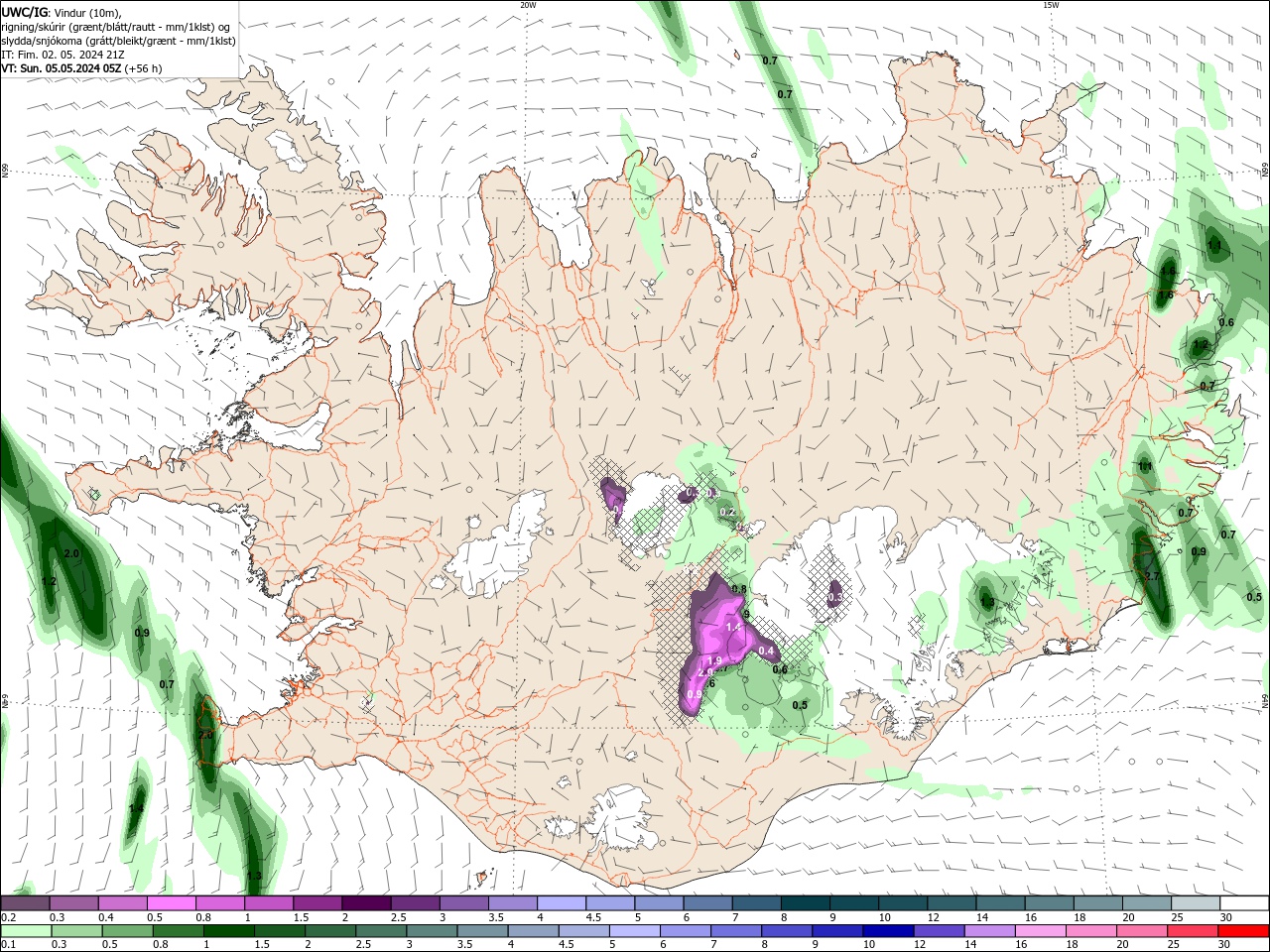Click the 0.5 value at the far east edge
Viewport: 1270px width, 952px height.
point(1254,597)
